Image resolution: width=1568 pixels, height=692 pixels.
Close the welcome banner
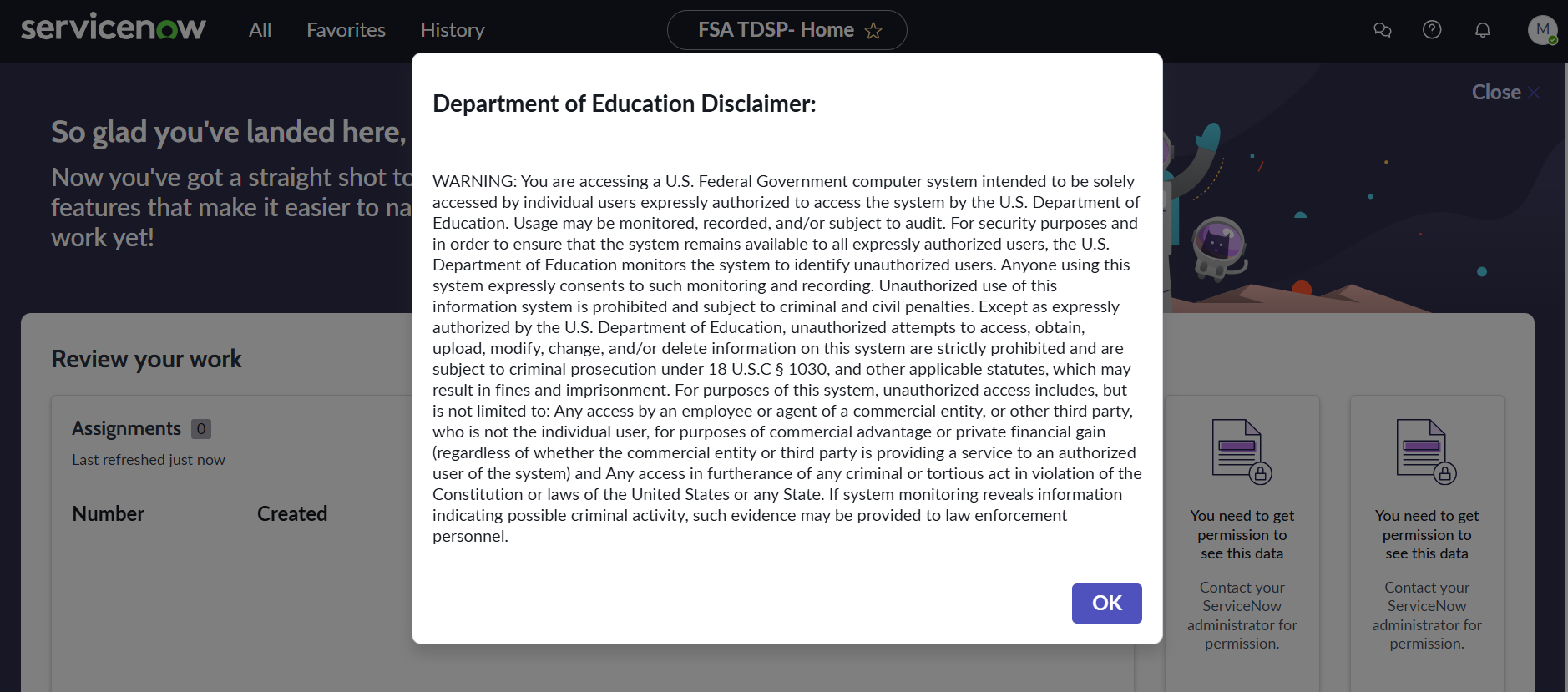click(1505, 92)
